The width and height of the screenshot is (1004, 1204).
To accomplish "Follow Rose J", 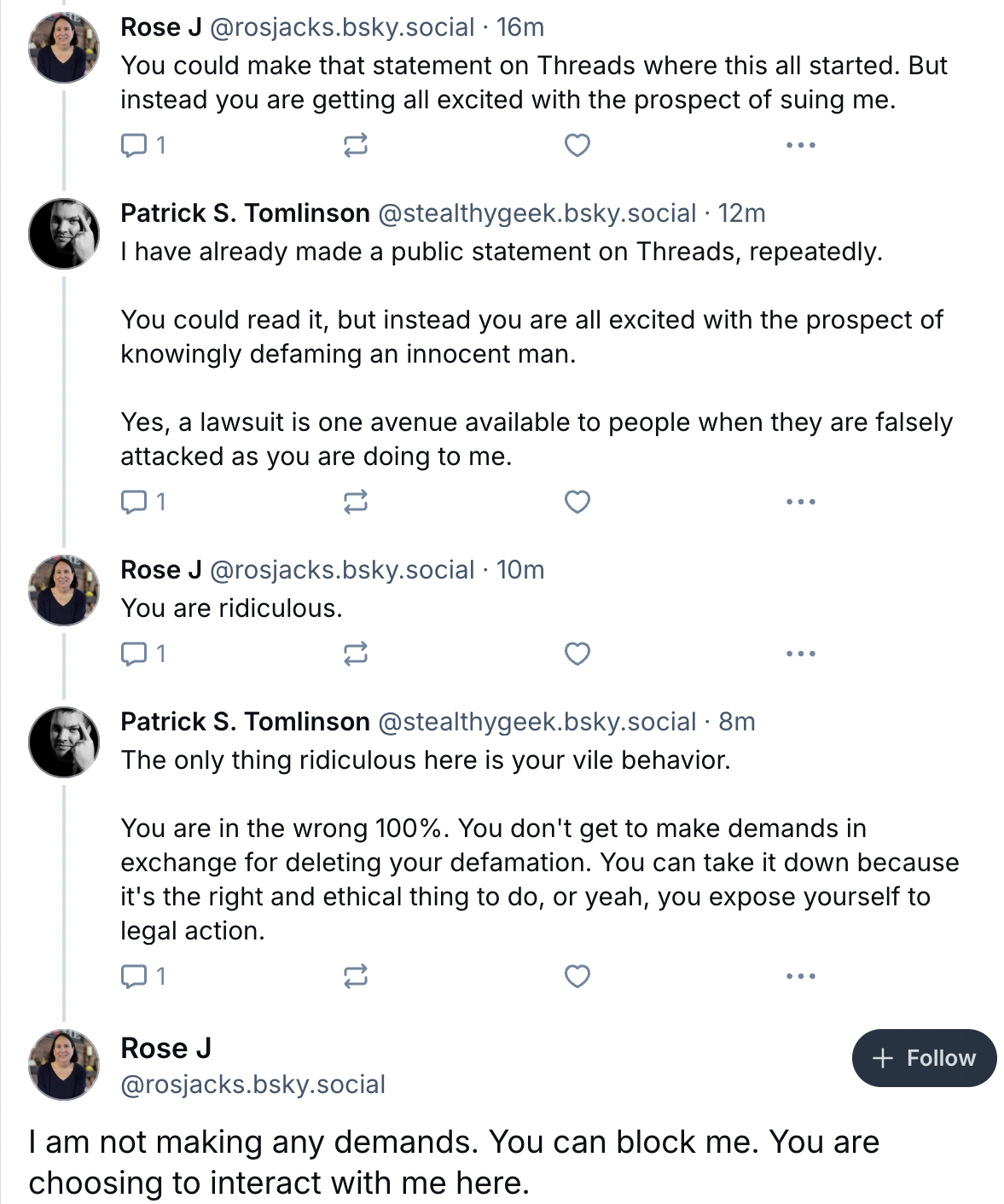I will tap(924, 1058).
